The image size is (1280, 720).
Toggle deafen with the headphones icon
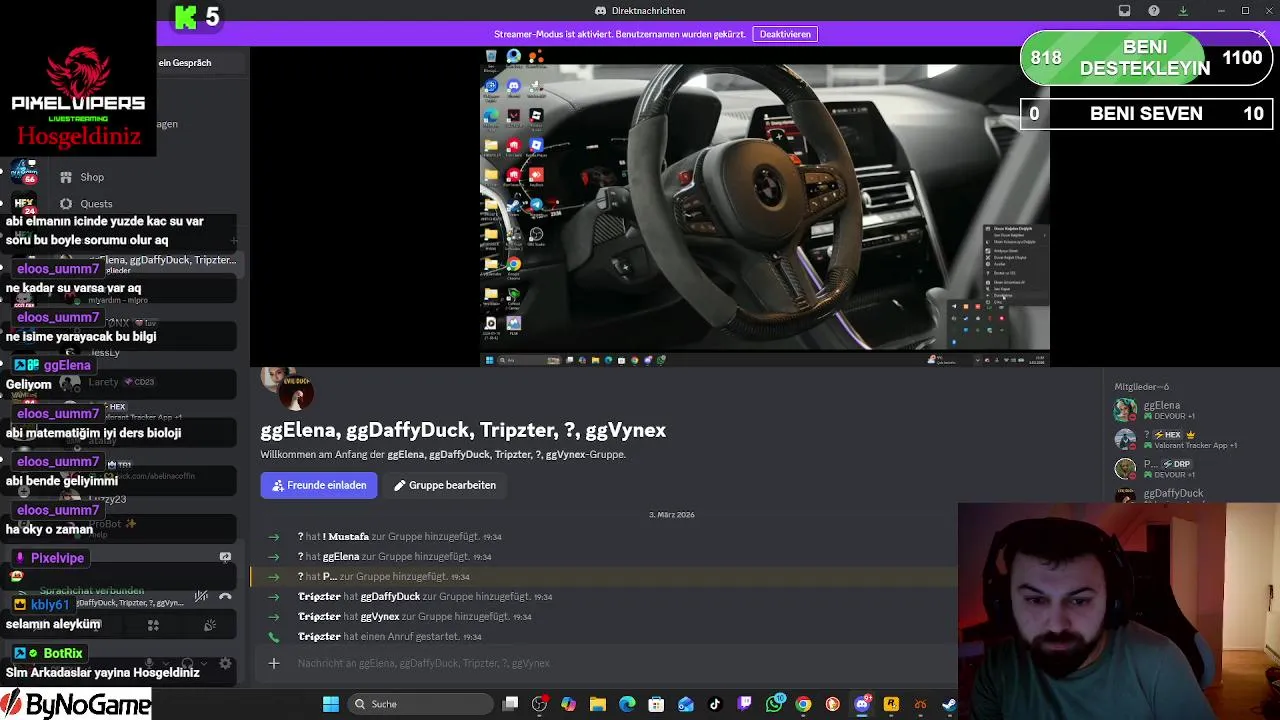click(187, 663)
